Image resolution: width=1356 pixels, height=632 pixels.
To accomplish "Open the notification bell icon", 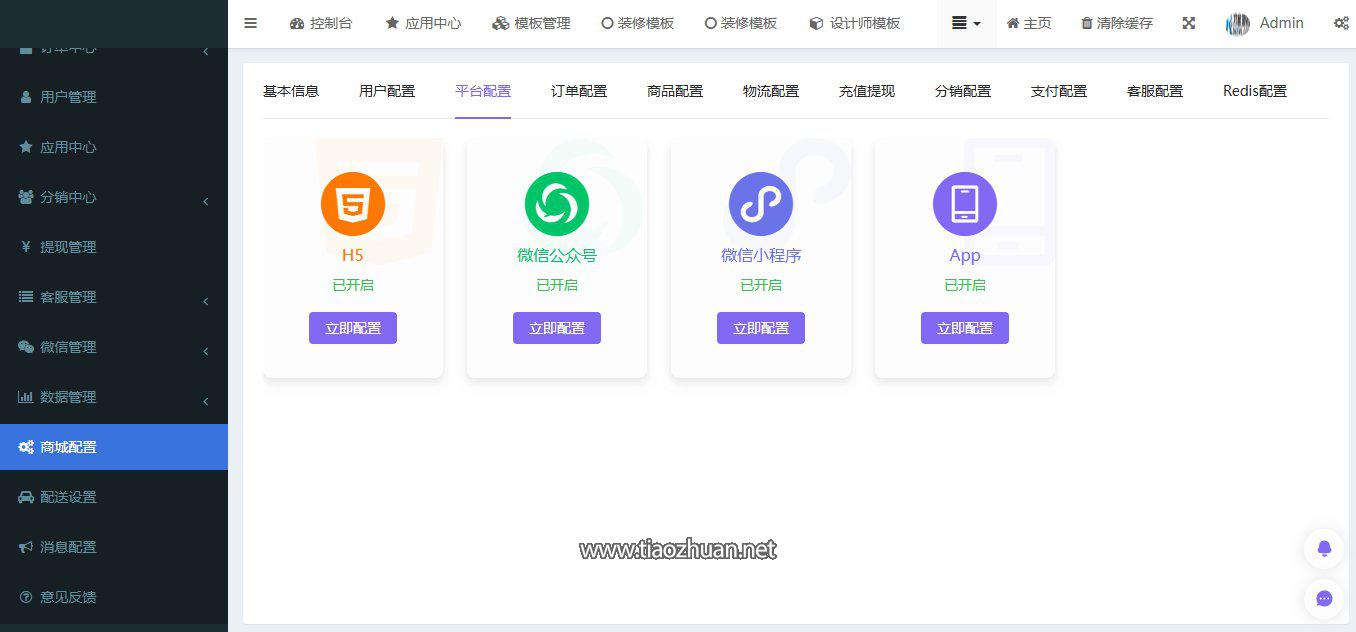I will pyautogui.click(x=1324, y=548).
